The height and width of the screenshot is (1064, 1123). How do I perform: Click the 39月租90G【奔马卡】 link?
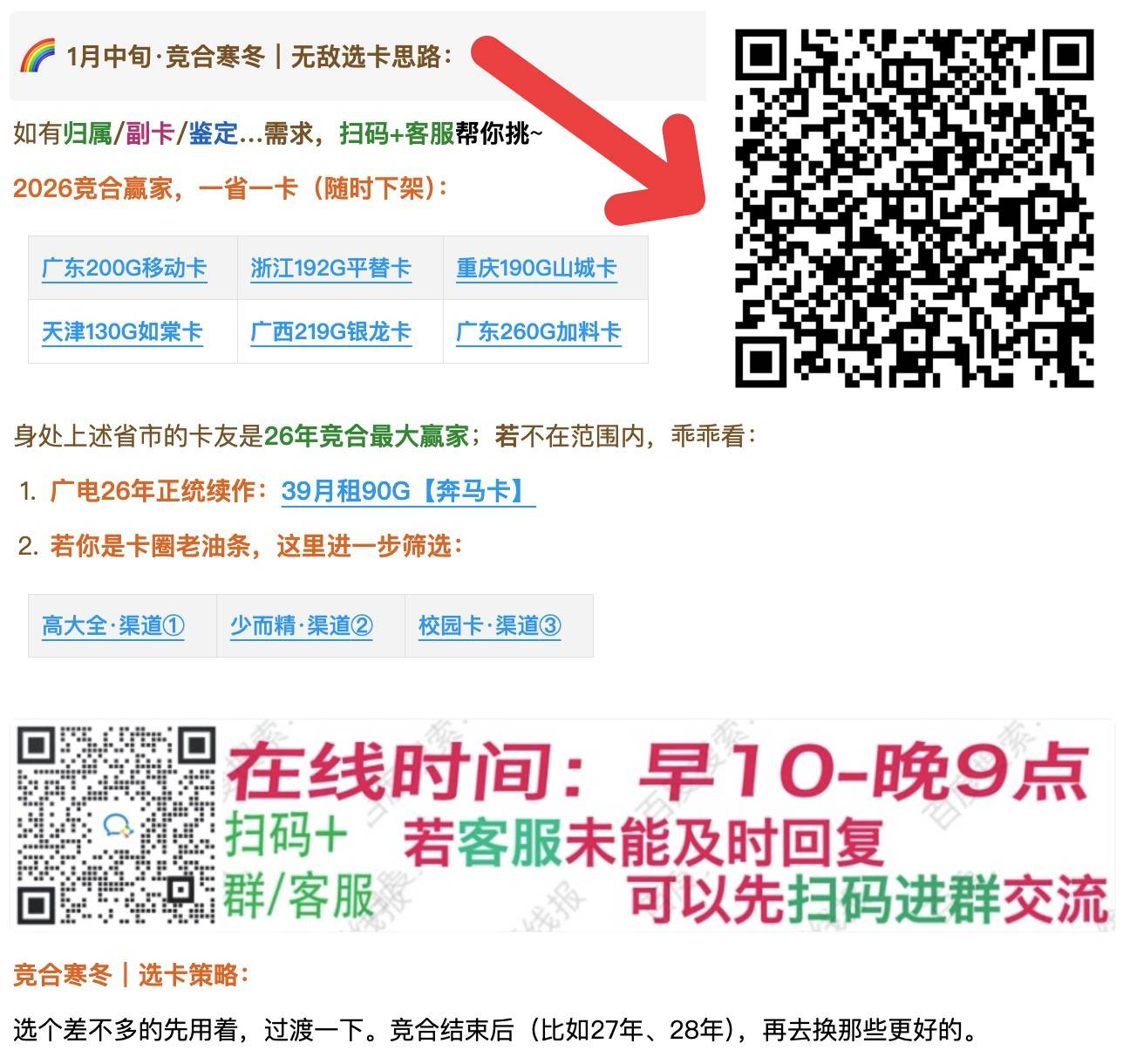pos(408,491)
